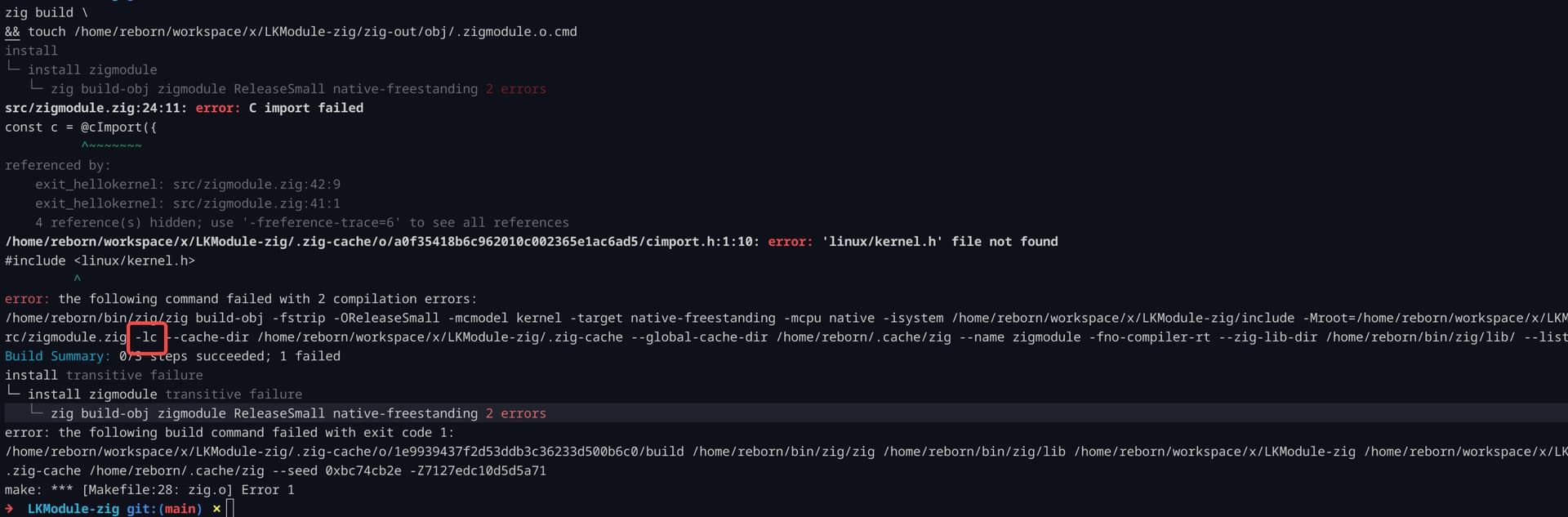Click the #include <linux/kernel.h> line

(100, 261)
